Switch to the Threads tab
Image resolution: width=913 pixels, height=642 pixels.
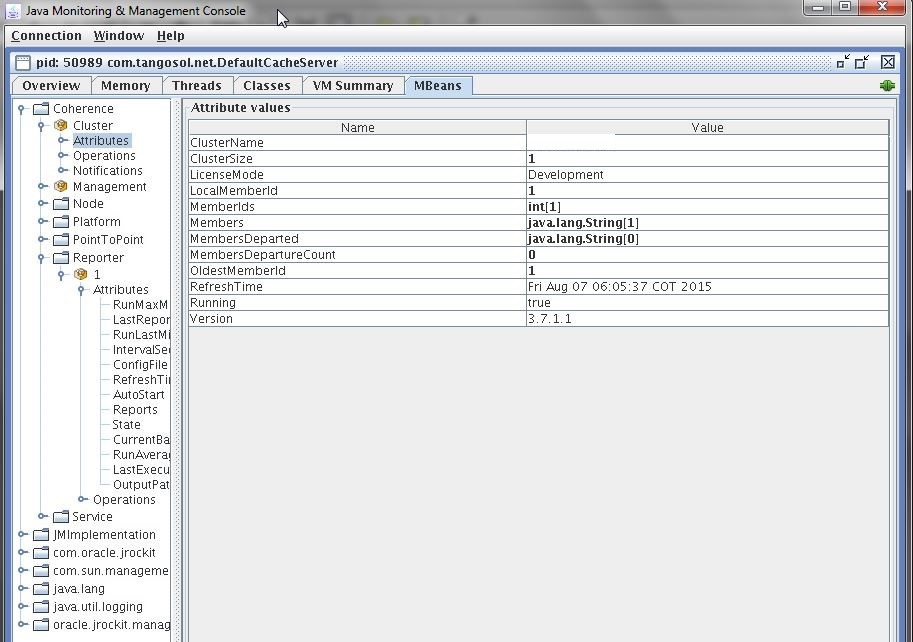197,86
